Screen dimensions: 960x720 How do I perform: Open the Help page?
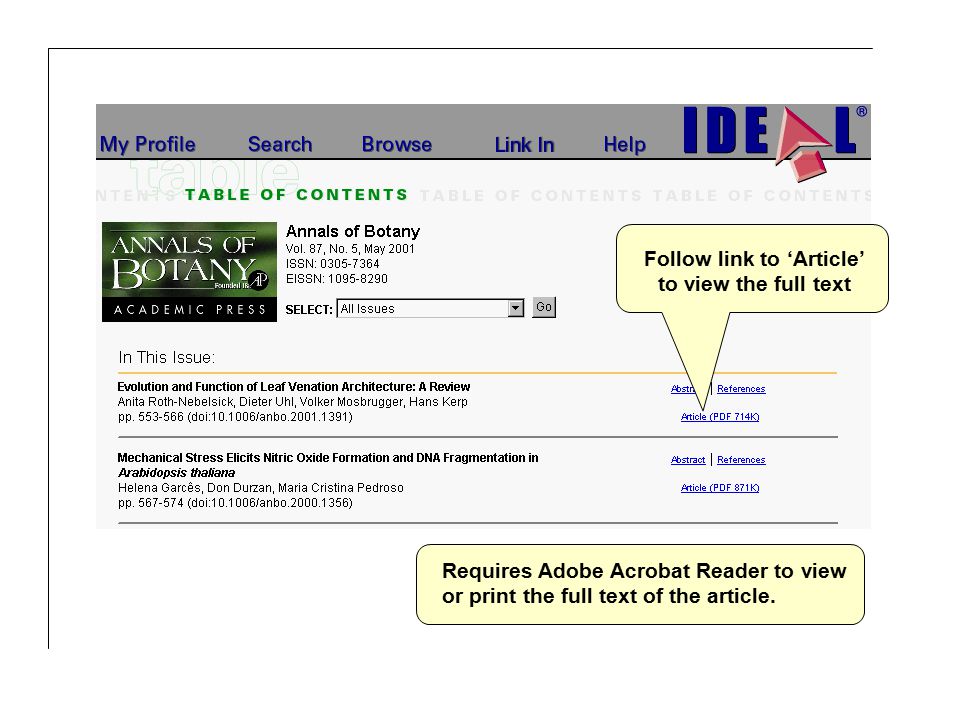(624, 145)
